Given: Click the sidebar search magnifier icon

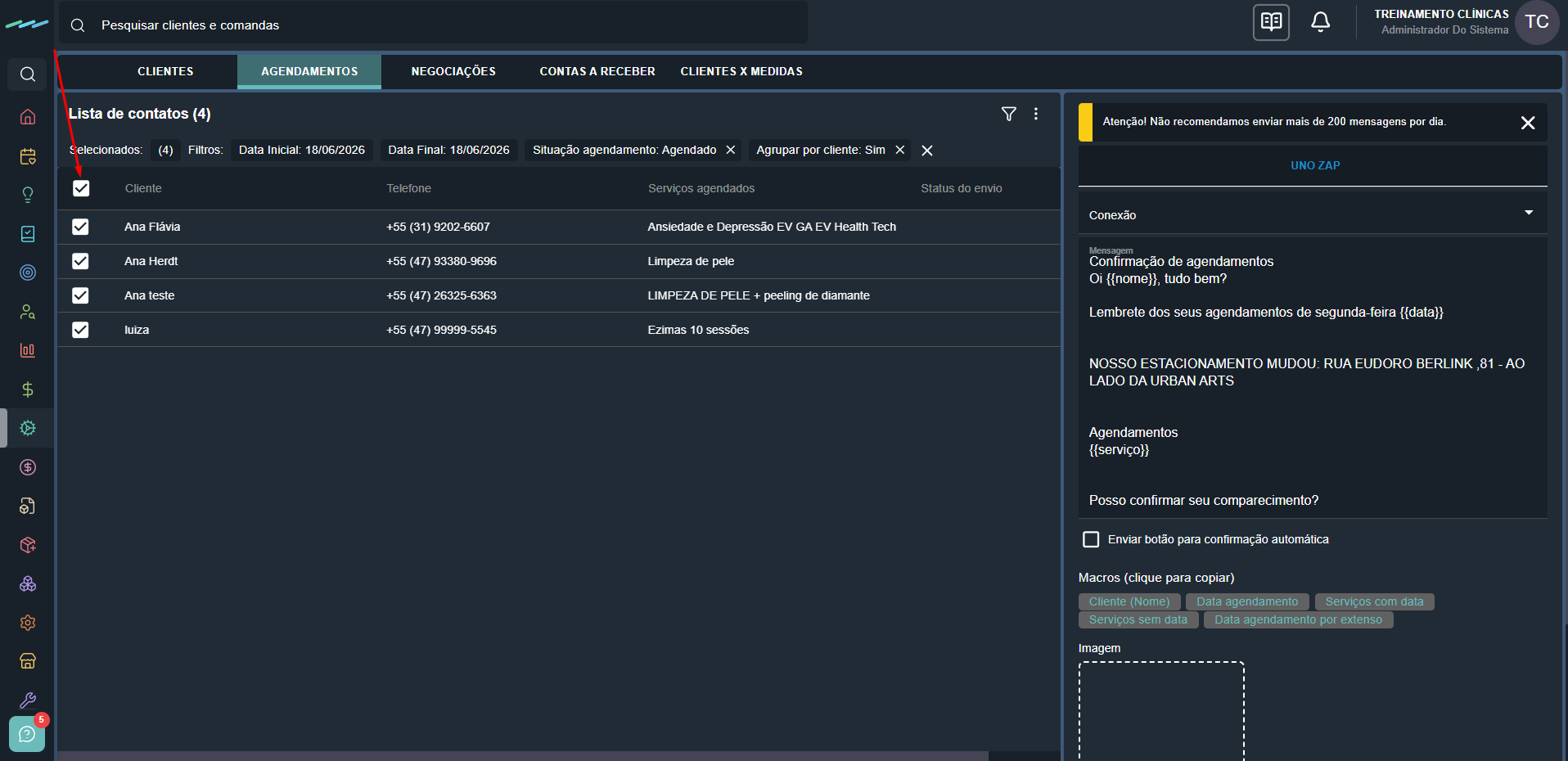Looking at the screenshot, I should [28, 74].
